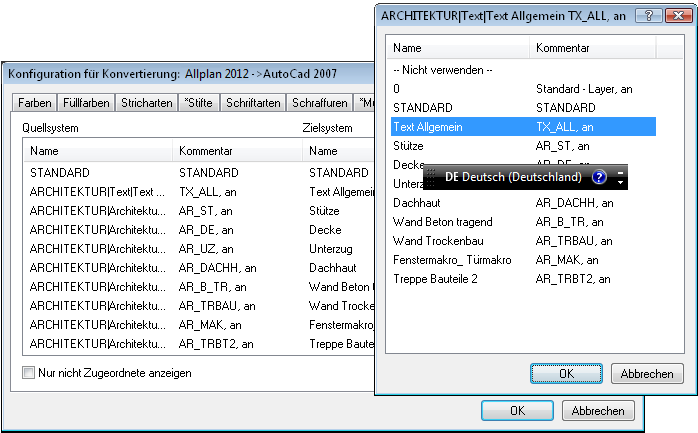The width and height of the screenshot is (698, 433).
Task: Confirm with OK in layer selection dialog
Action: (566, 373)
